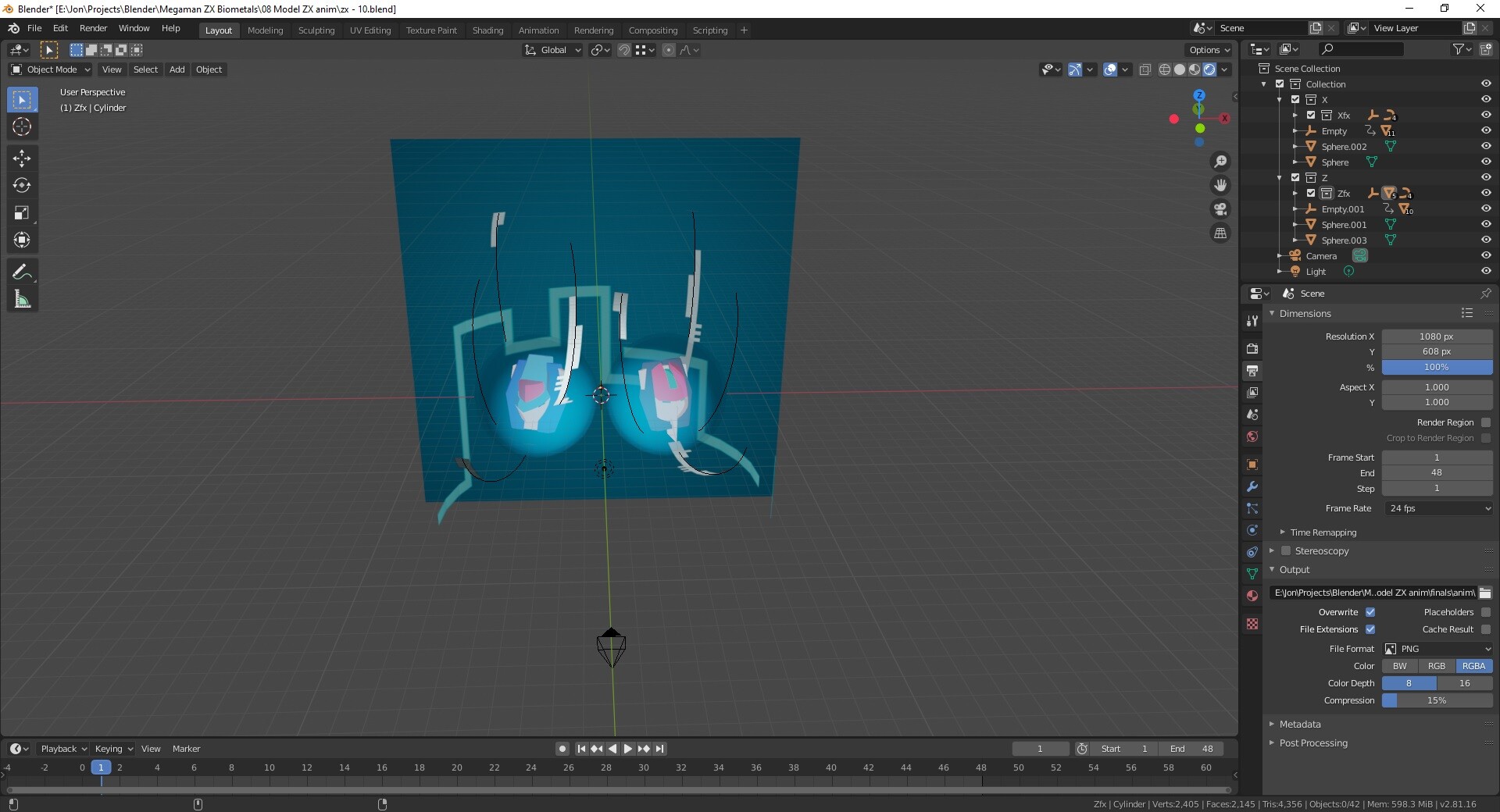Click the play animation button
The height and width of the screenshot is (812, 1500).
click(627, 749)
